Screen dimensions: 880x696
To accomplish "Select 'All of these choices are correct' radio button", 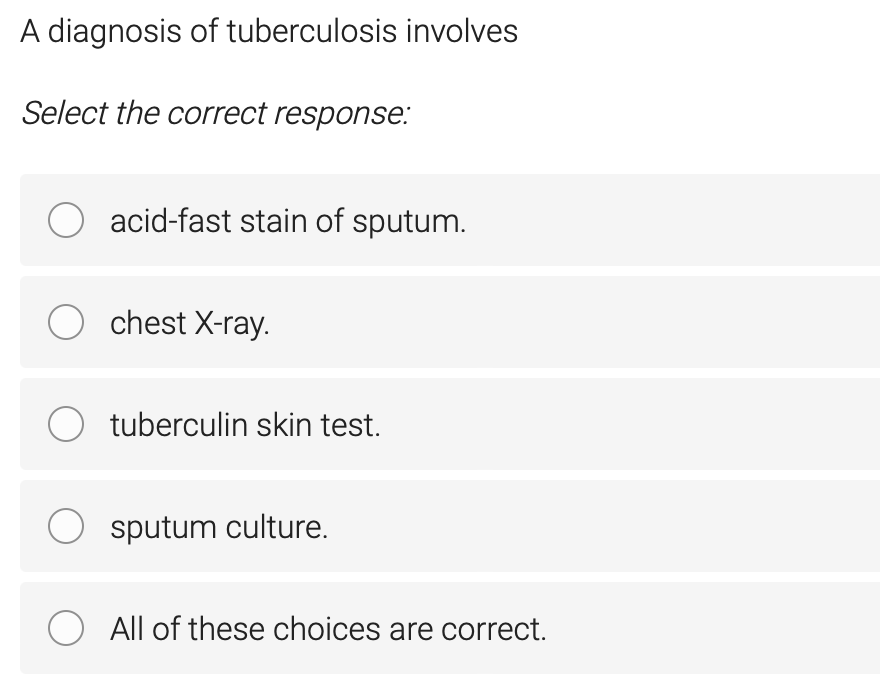I will 66,628.
